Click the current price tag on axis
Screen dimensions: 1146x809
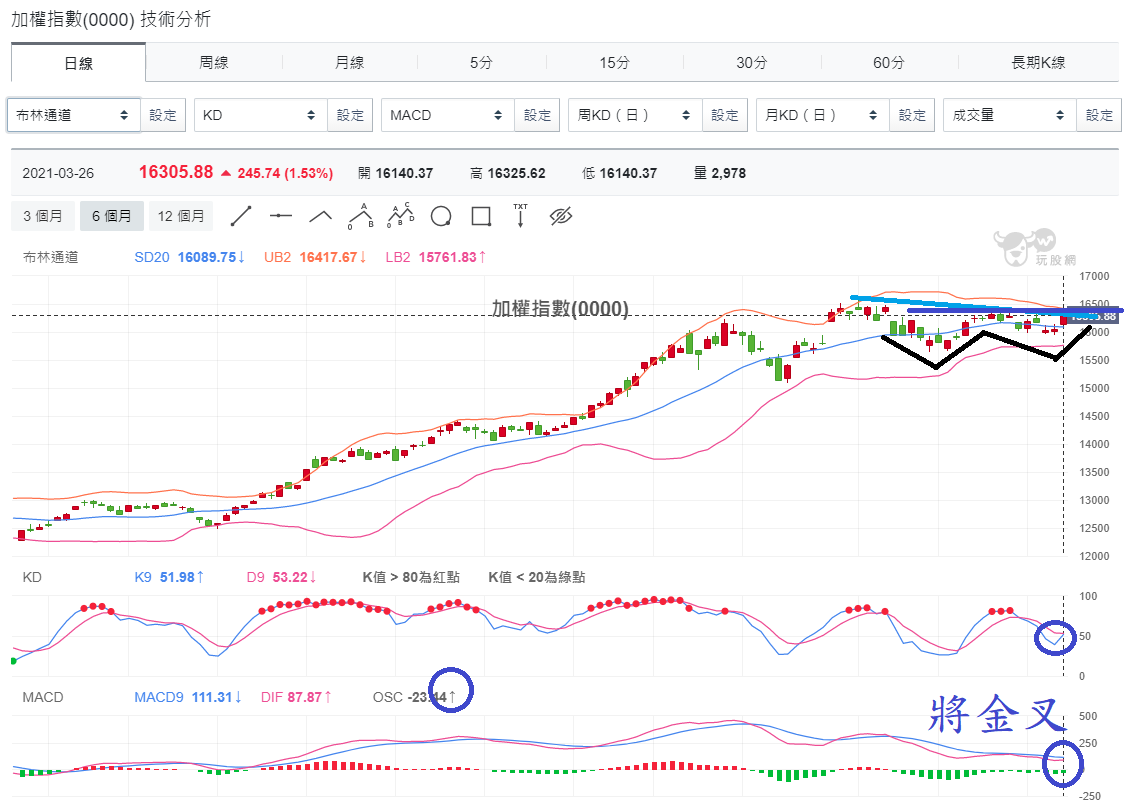(1093, 316)
